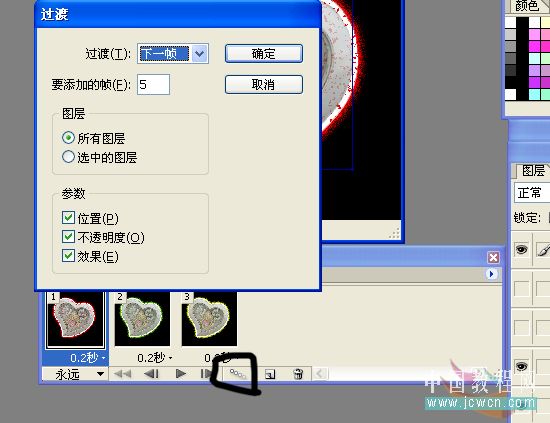550x423 pixels.
Task: Select animation frame 3 thumbnail
Action: pos(209,319)
